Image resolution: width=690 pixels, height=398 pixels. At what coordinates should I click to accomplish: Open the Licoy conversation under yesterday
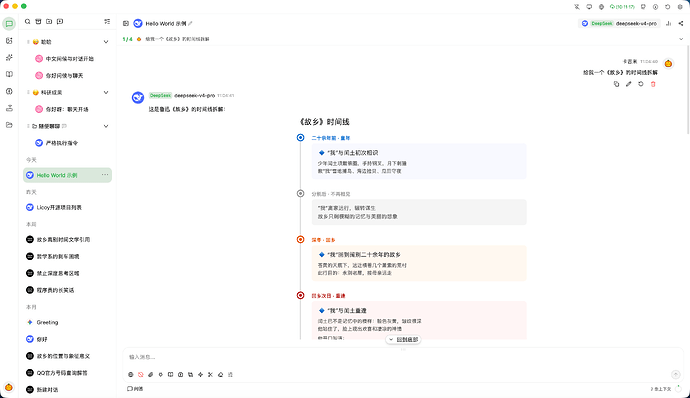[67, 207]
